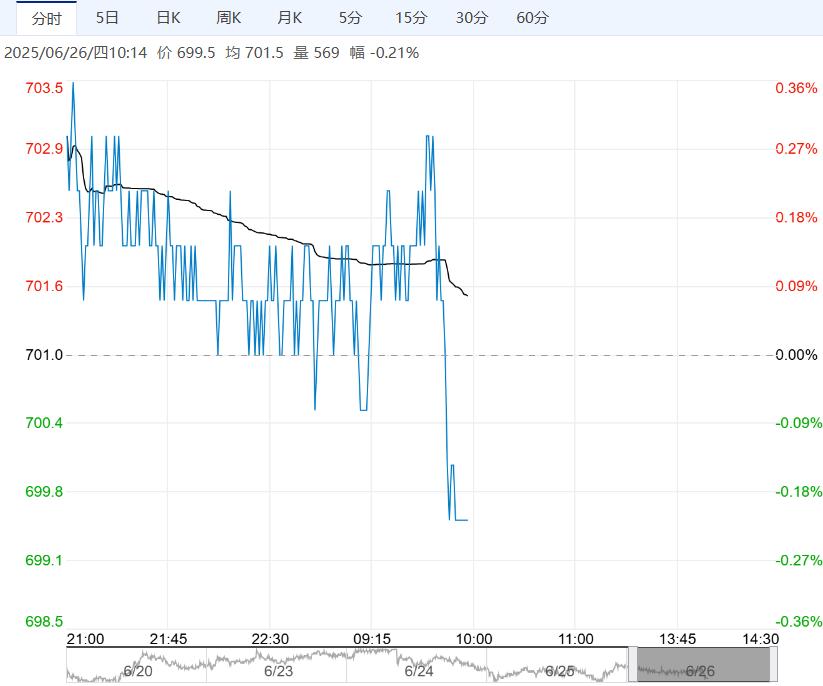Switch to the 月K monthly chart

coord(290,18)
